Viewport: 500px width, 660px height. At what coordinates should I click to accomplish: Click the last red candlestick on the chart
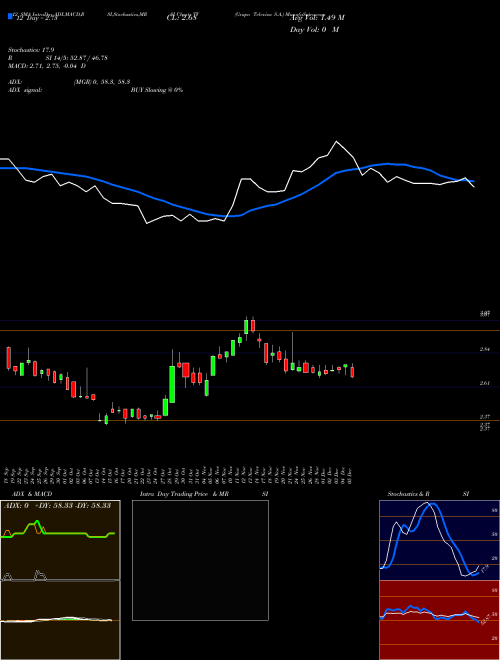tap(352, 372)
